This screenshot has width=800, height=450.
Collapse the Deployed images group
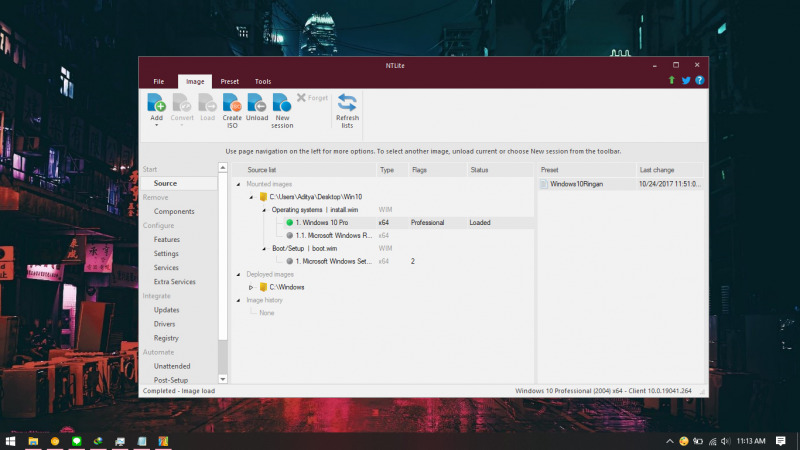point(238,274)
